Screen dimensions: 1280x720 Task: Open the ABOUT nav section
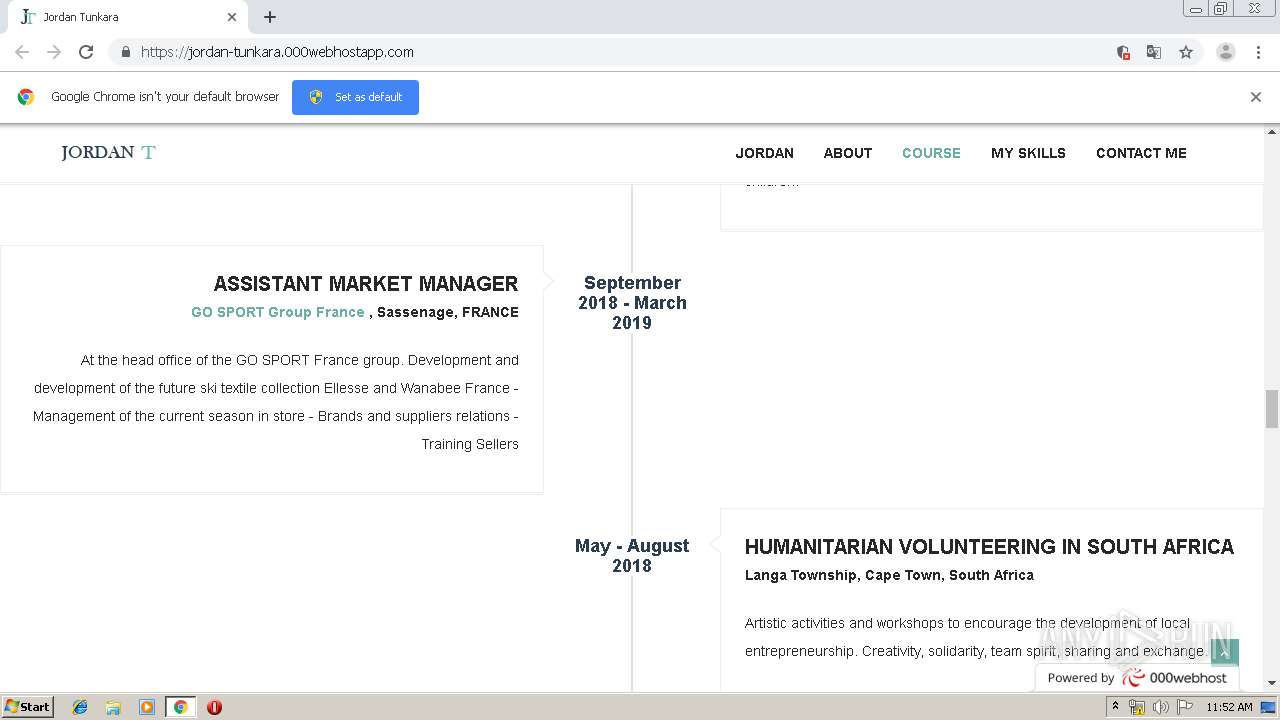click(848, 153)
